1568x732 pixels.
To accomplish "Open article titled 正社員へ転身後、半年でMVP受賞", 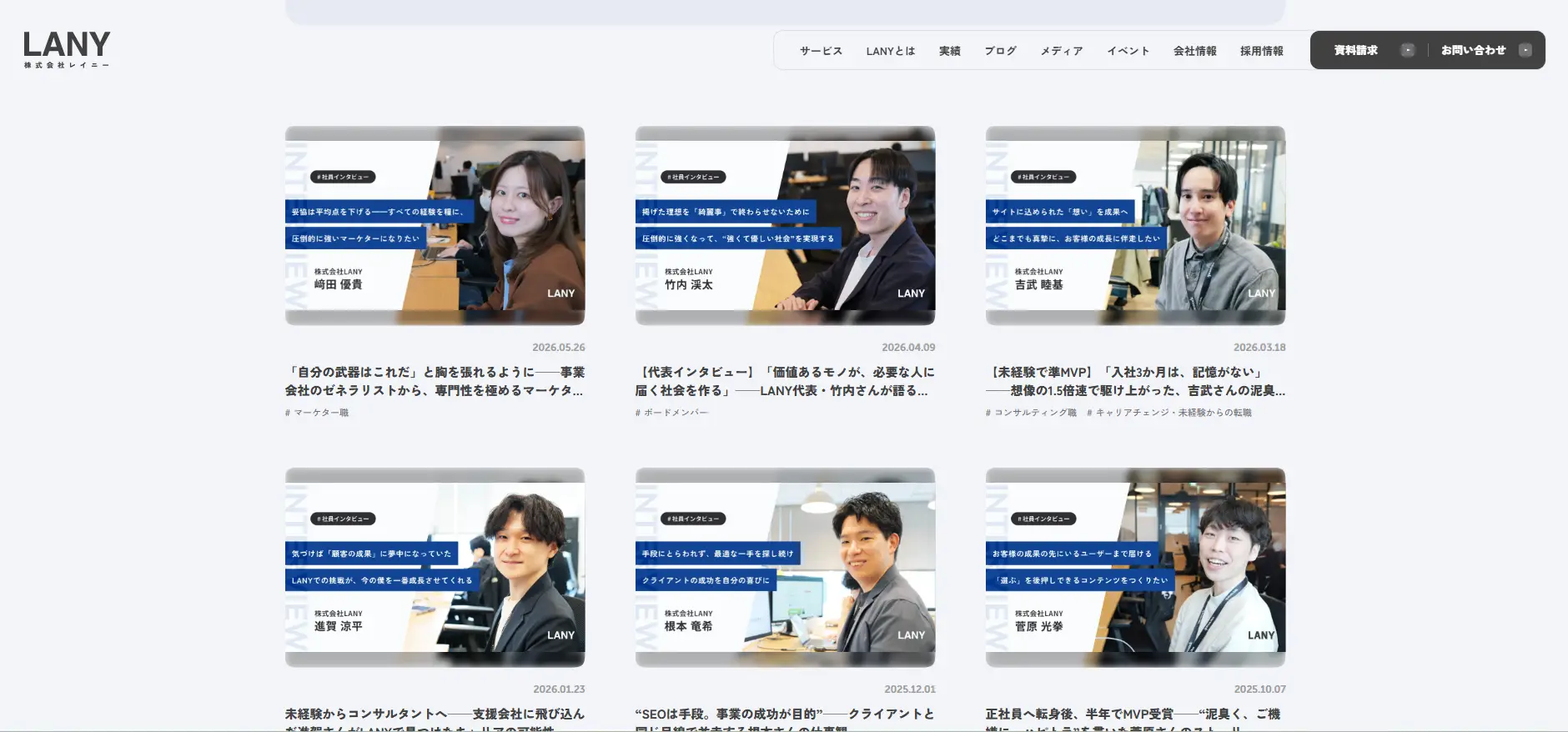I will point(1135,719).
